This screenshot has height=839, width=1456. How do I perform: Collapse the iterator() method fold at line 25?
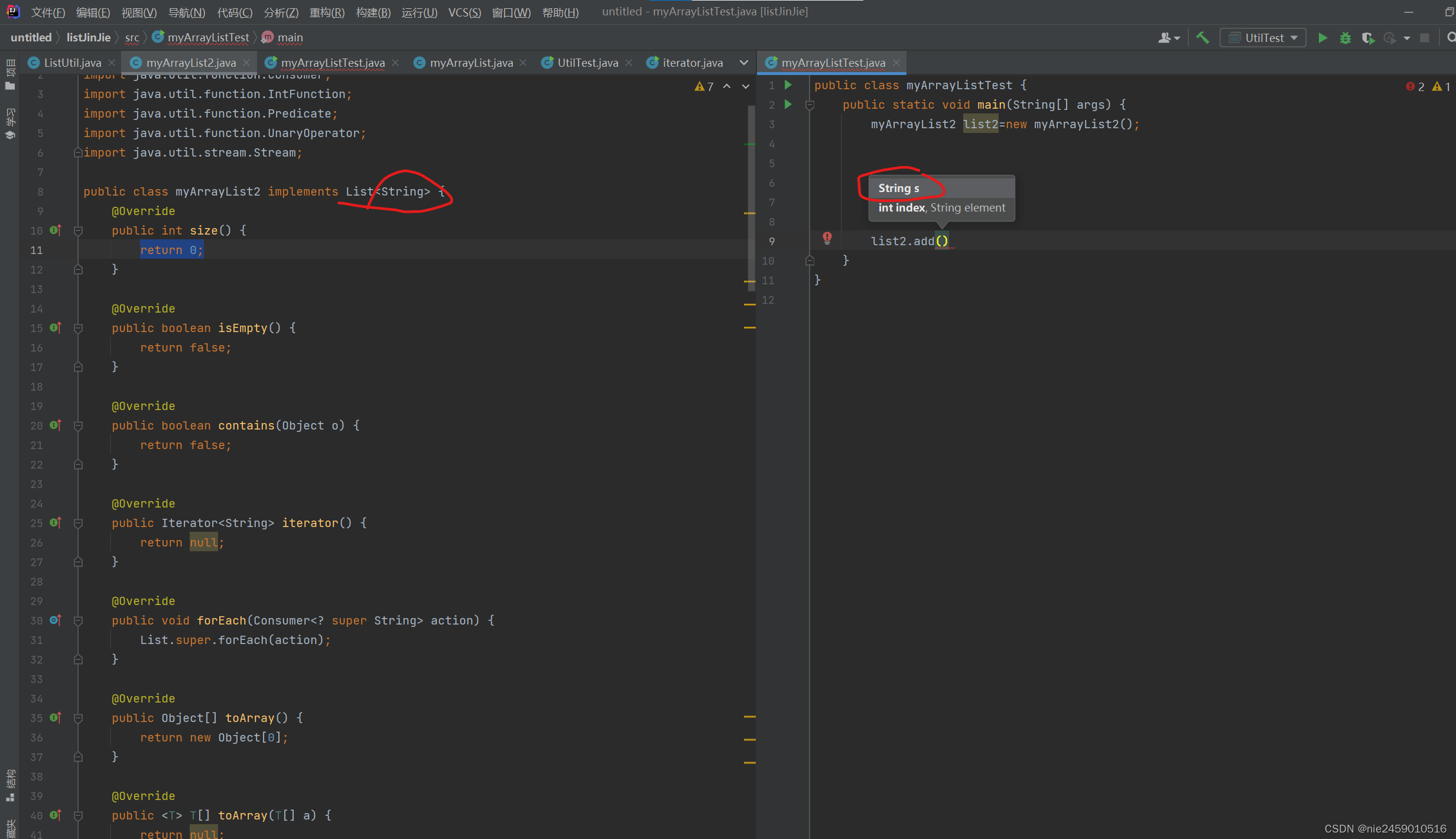(x=77, y=523)
